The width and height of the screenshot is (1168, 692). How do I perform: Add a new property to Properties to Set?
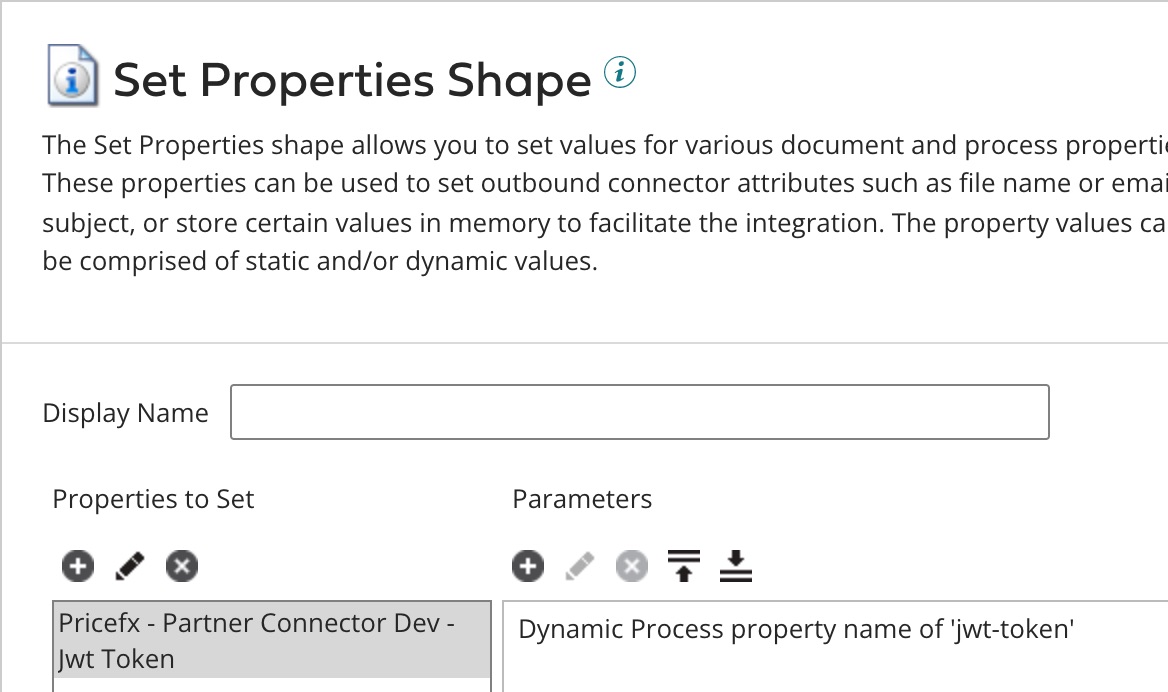tap(77, 566)
